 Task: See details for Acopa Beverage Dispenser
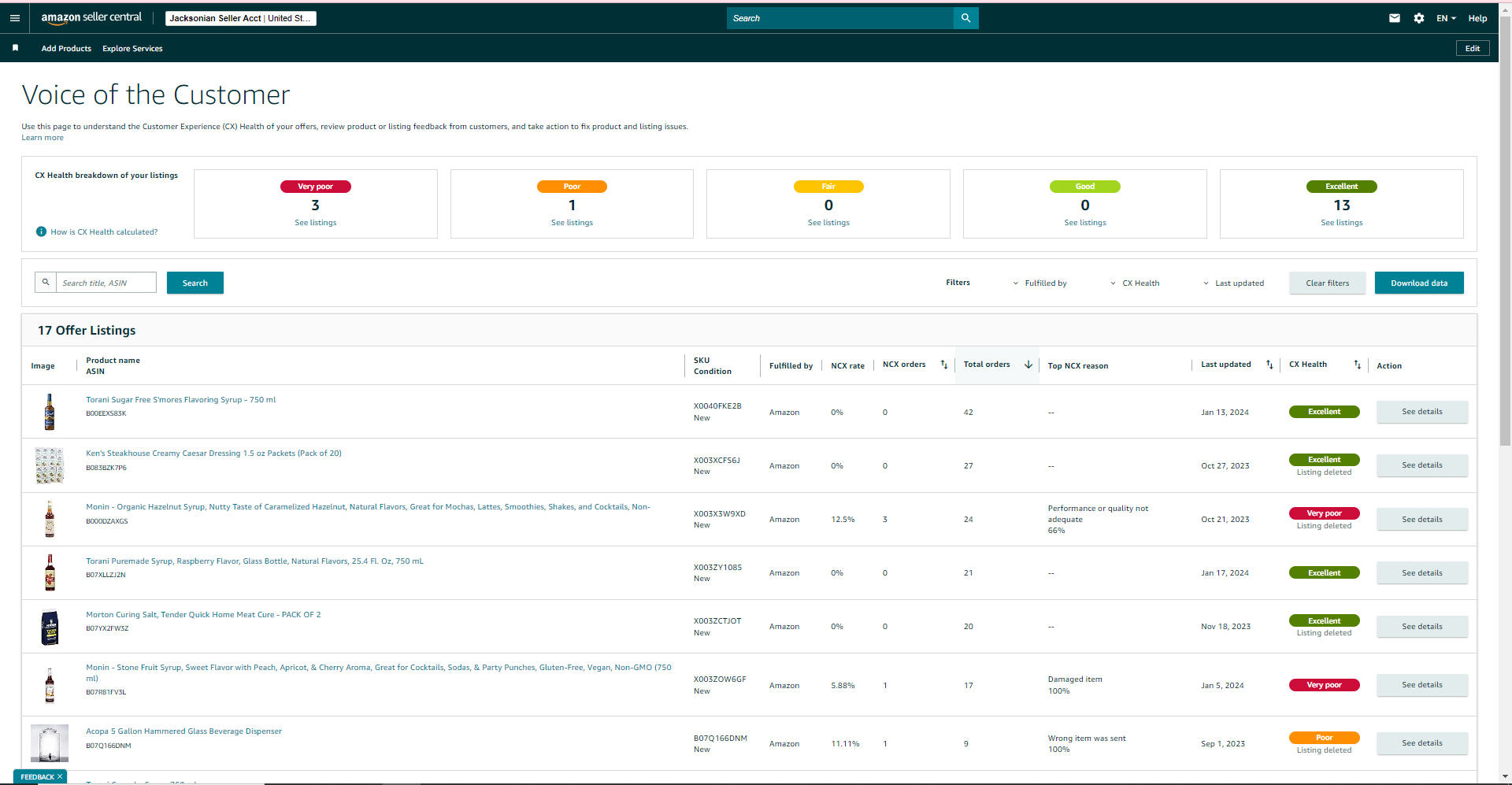(x=1422, y=743)
